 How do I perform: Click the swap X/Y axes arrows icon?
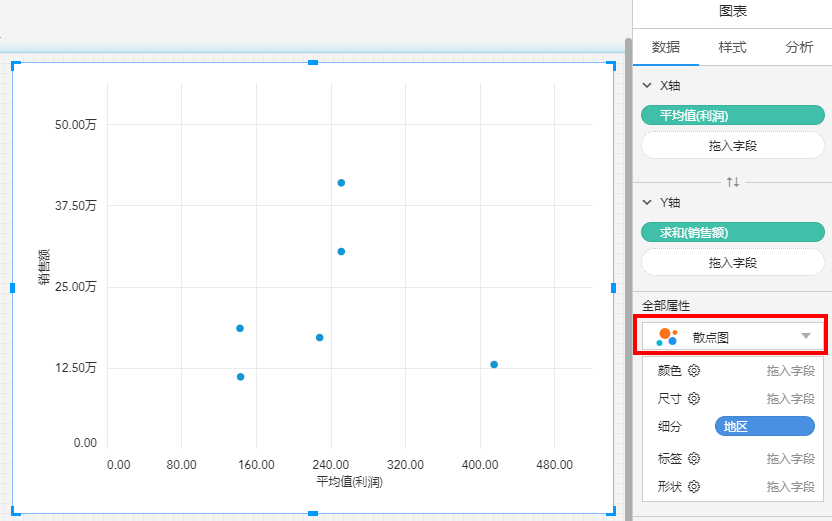733,182
